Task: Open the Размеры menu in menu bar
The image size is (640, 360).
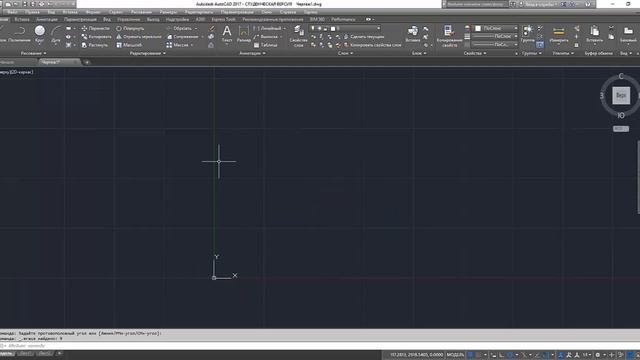Action: point(169,12)
